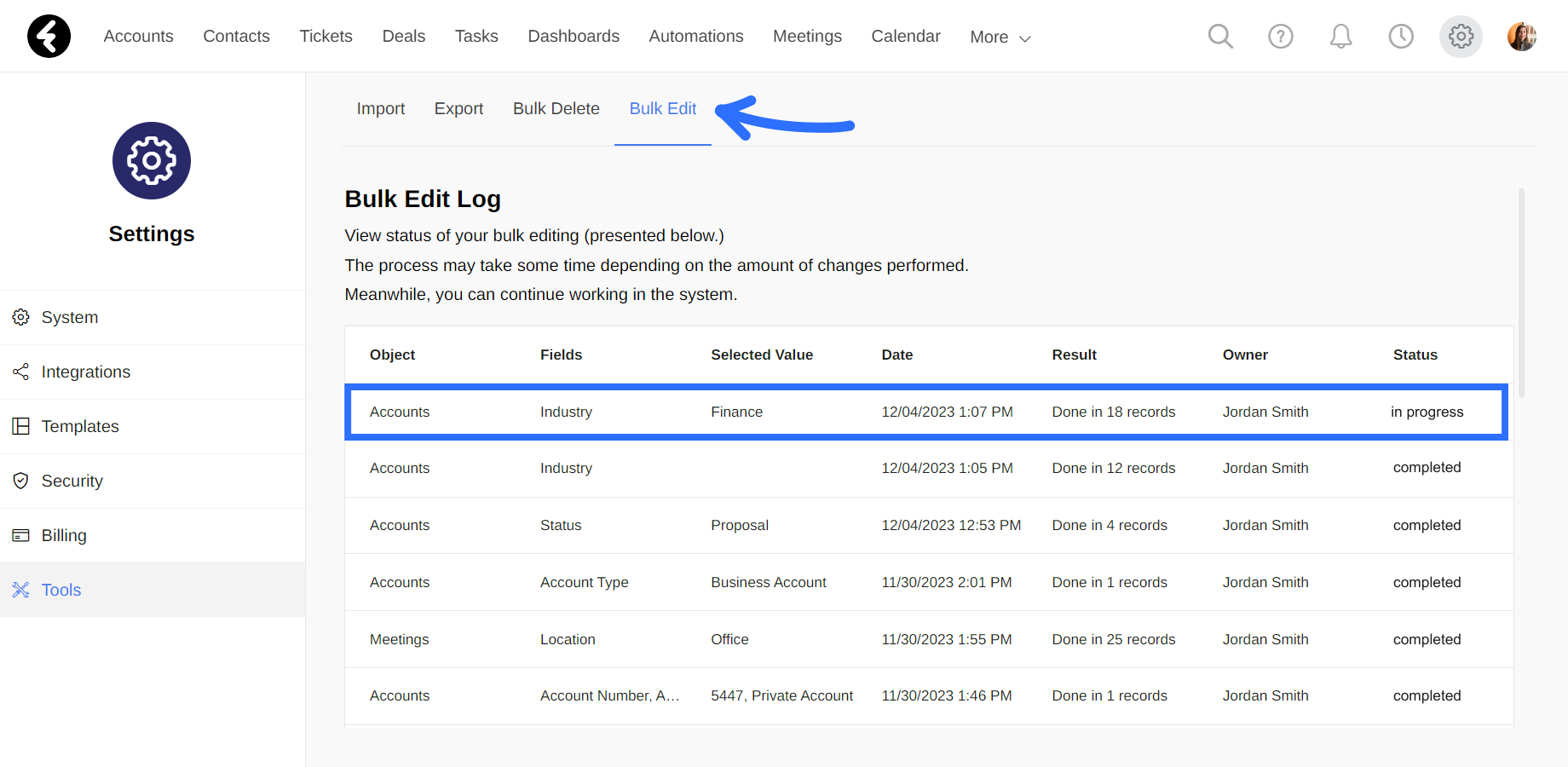Image resolution: width=1568 pixels, height=767 pixels.
Task: Click the System gear icon in sidebar
Action: click(21, 317)
